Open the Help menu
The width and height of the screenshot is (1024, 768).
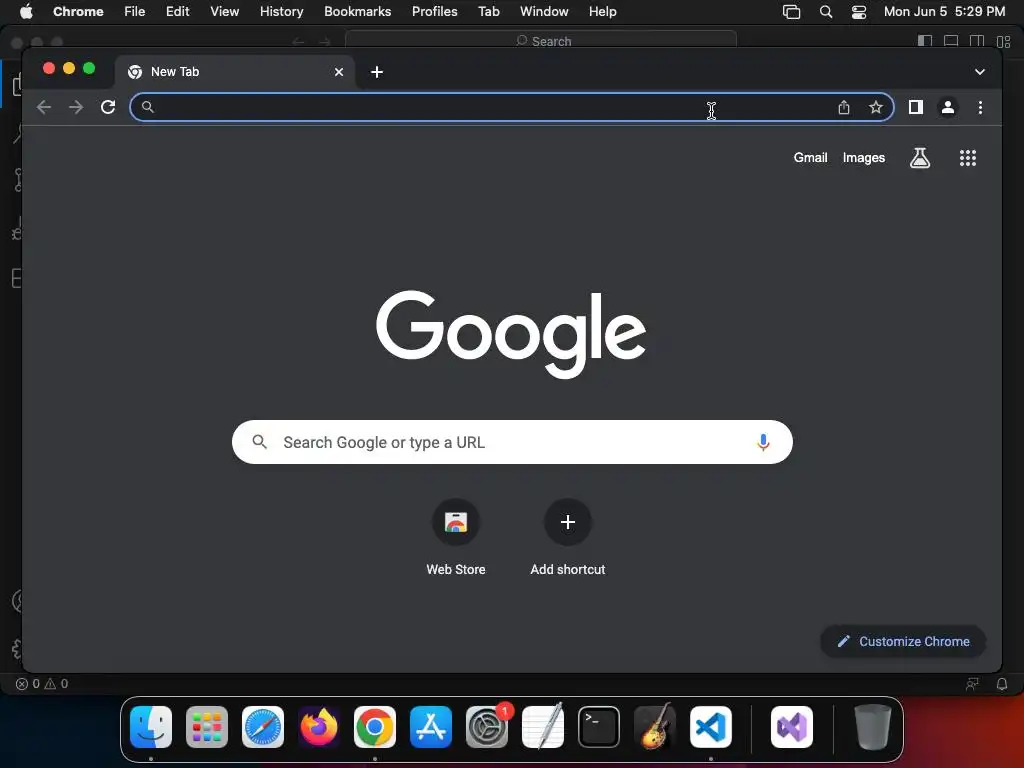point(602,11)
